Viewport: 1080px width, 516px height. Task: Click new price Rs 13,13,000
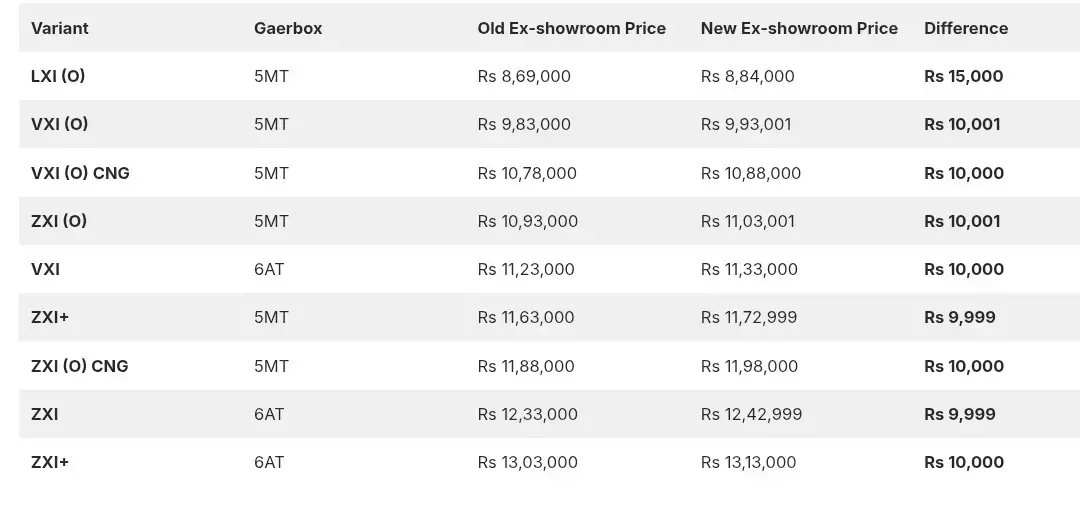pyautogui.click(x=749, y=462)
